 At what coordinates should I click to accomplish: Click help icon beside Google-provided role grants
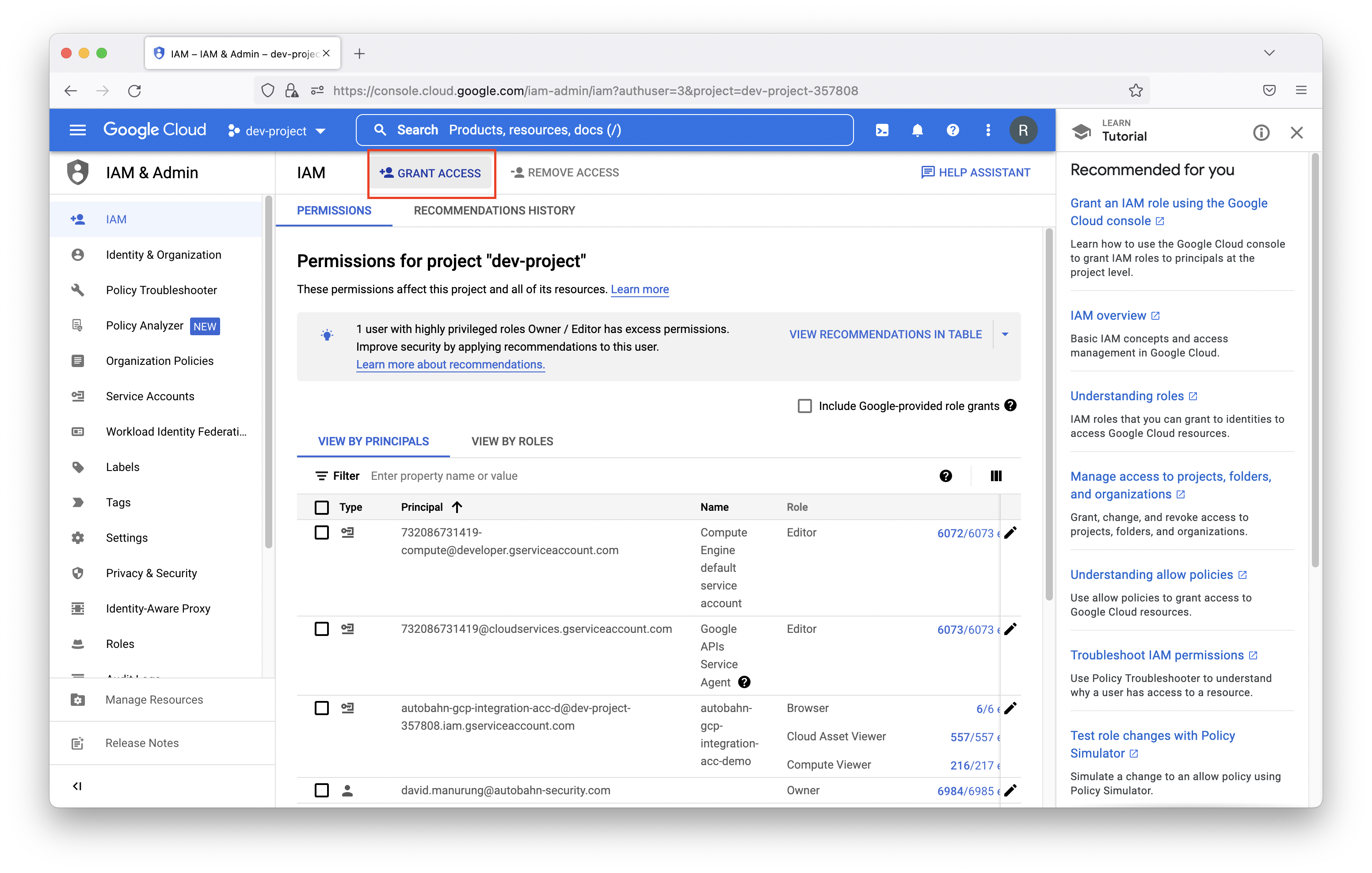tap(1011, 406)
